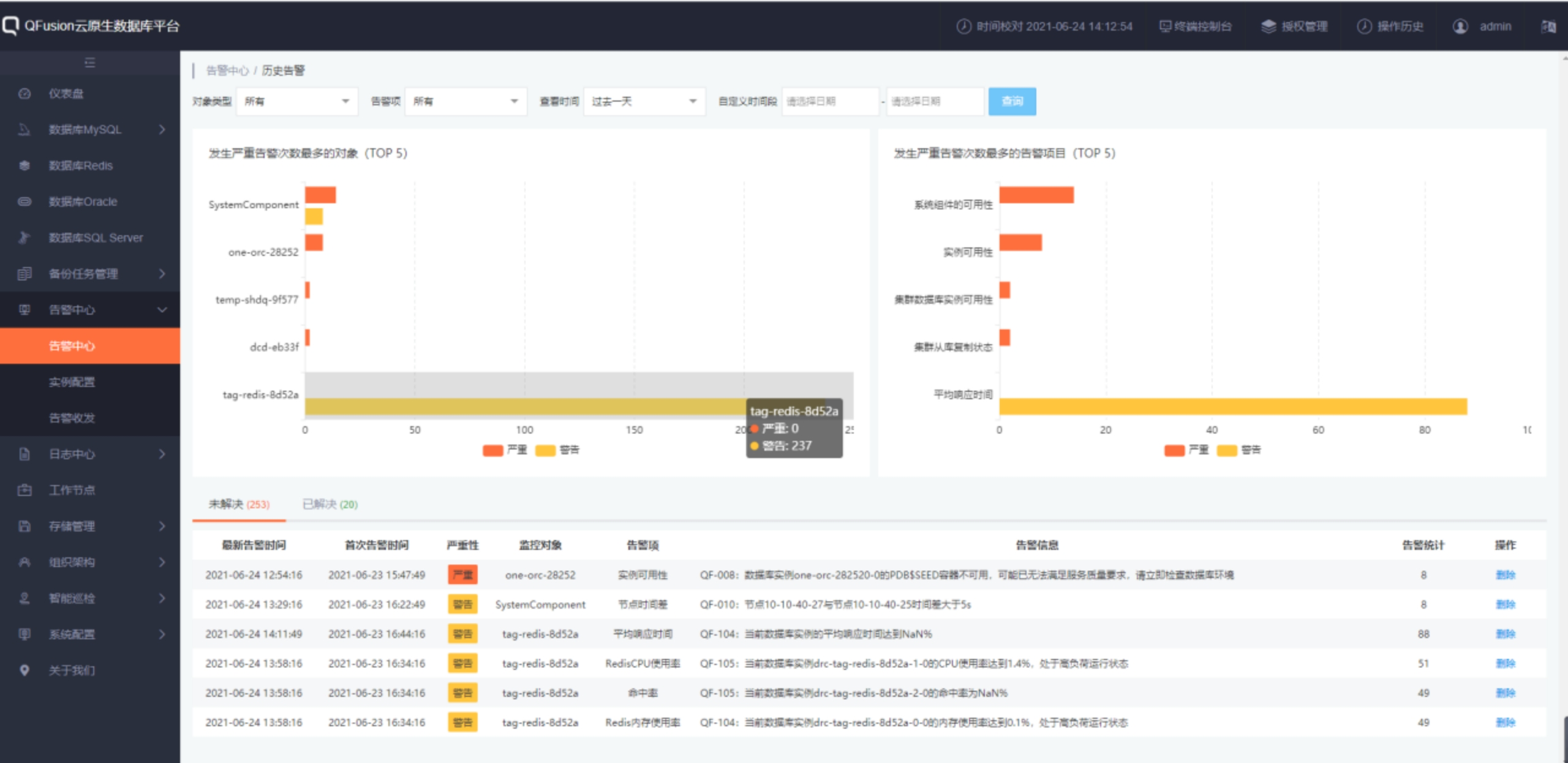Click the SystemComponent orange bar in left chart
The width and height of the screenshot is (1568, 763).
click(320, 195)
